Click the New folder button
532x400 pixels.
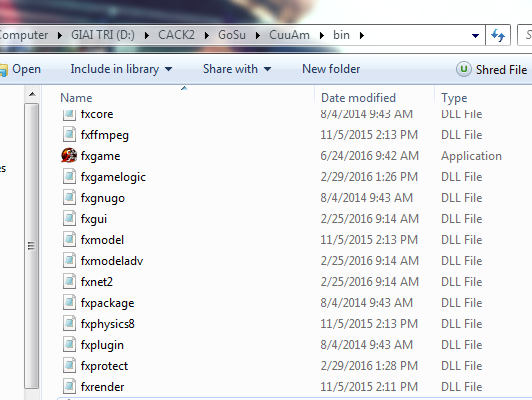point(331,69)
